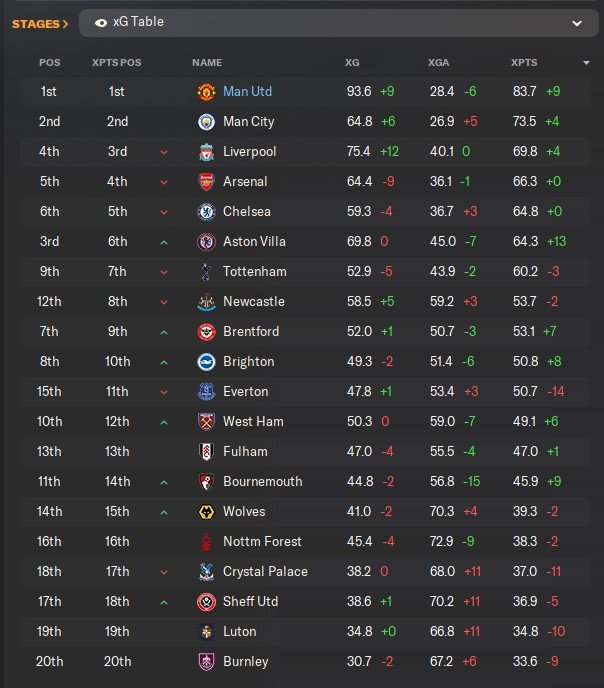
Task: Click the Man Utd club crest icon
Action: (207, 92)
